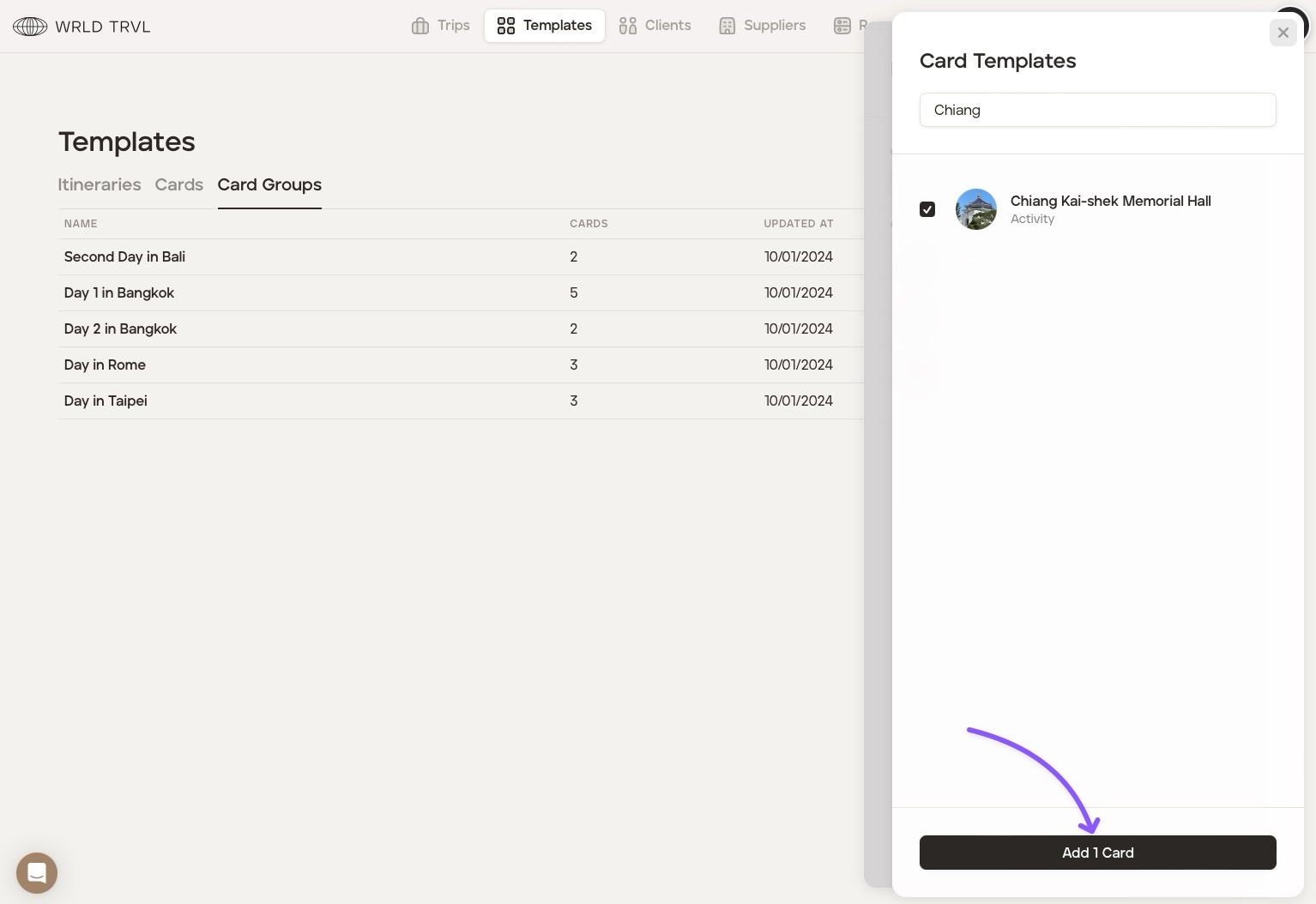Focus the card template search field
The width and height of the screenshot is (1316, 904).
pyautogui.click(x=1097, y=110)
